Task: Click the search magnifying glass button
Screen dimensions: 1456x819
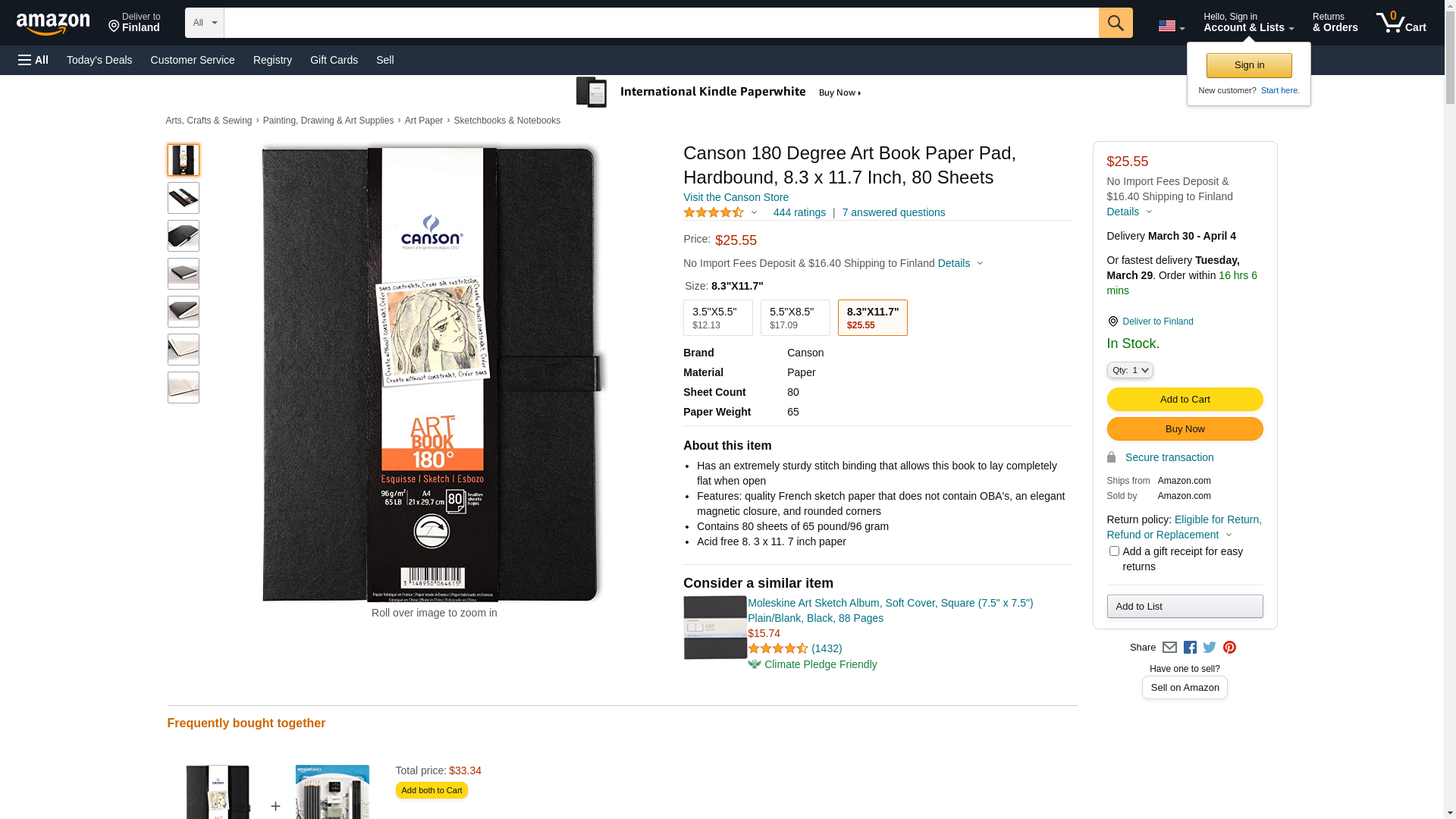Action: tap(1115, 23)
